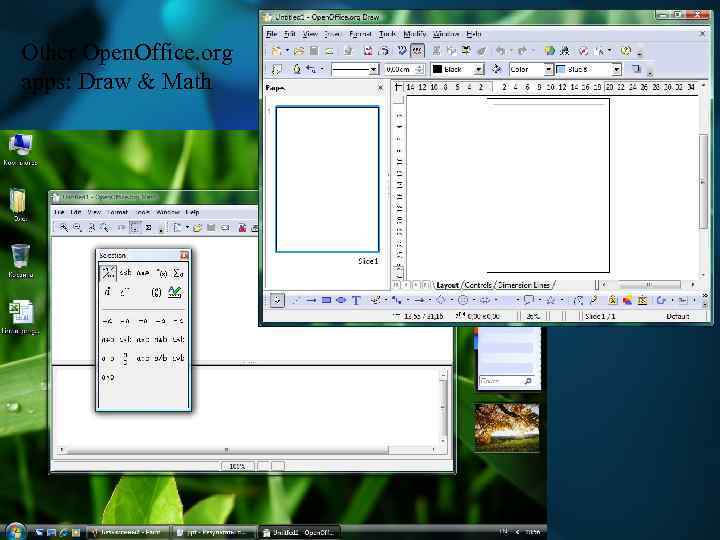Click the Zoom Out icon in Math
Image resolution: width=720 pixels, height=540 pixels.
tap(78, 227)
